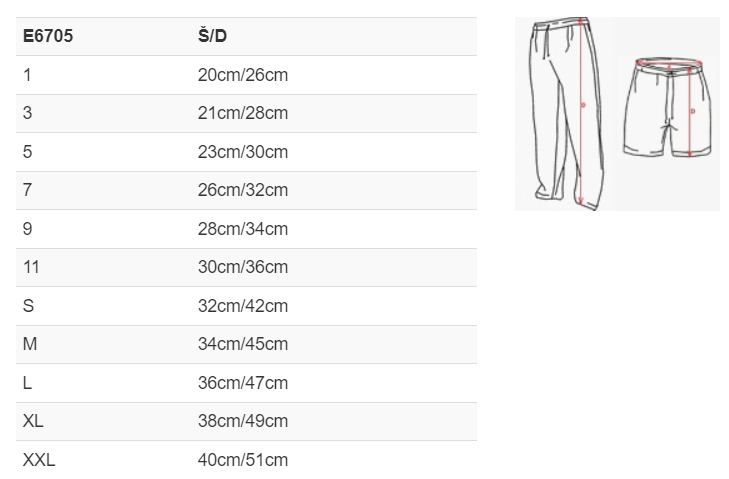Click the shorts sketch in the diagram
Image resolution: width=729 pixels, height=479 pixels.
(668, 107)
